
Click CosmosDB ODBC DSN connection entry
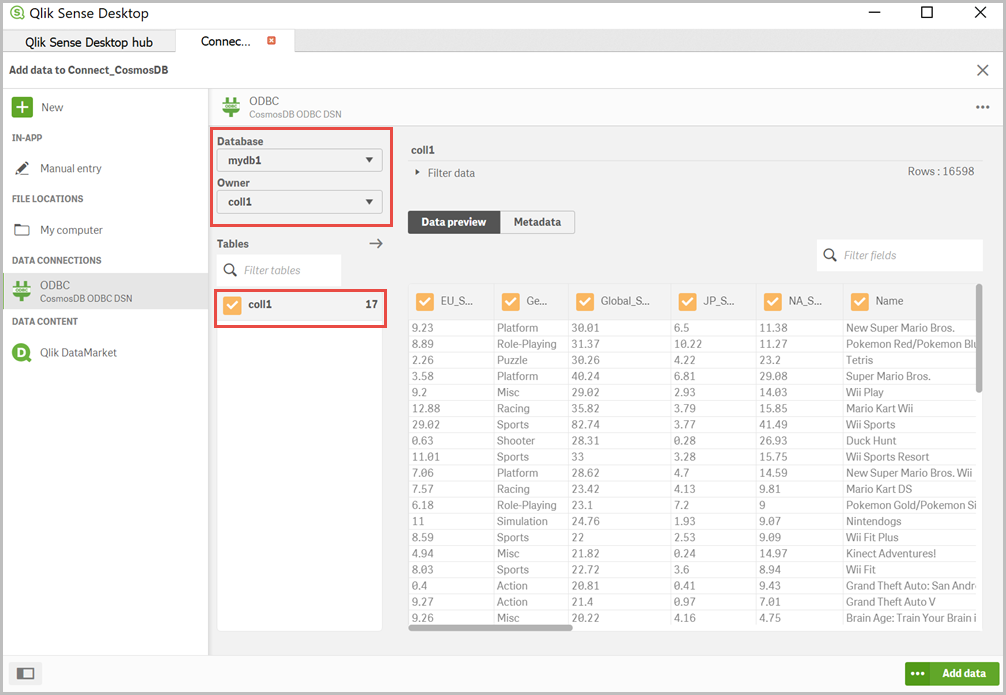coord(105,291)
